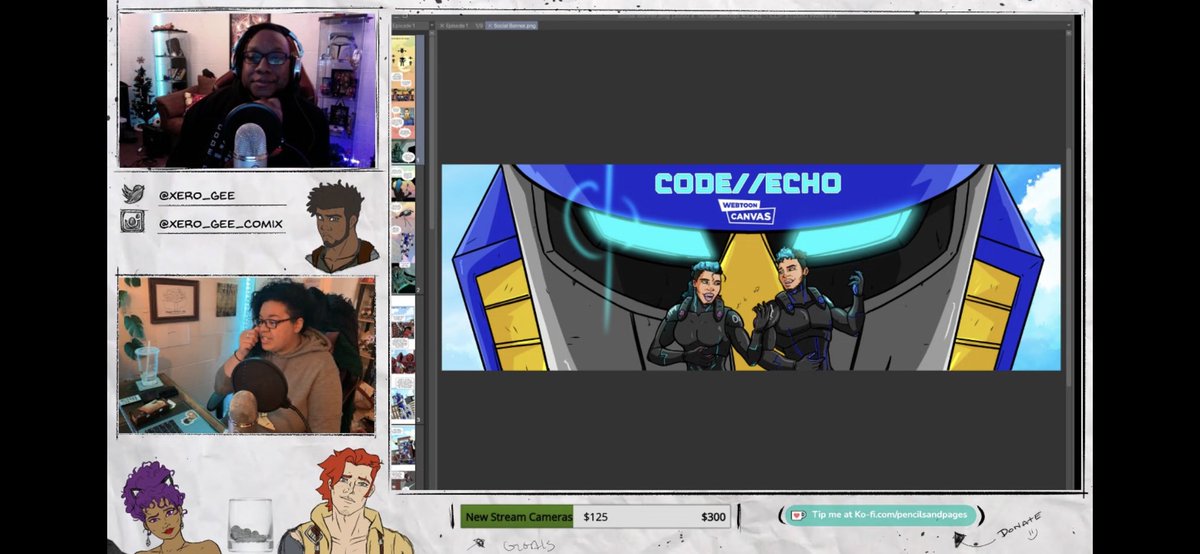Close the Episode 1 document tab
Image resolution: width=1200 pixels, height=554 pixels.
click(443, 26)
